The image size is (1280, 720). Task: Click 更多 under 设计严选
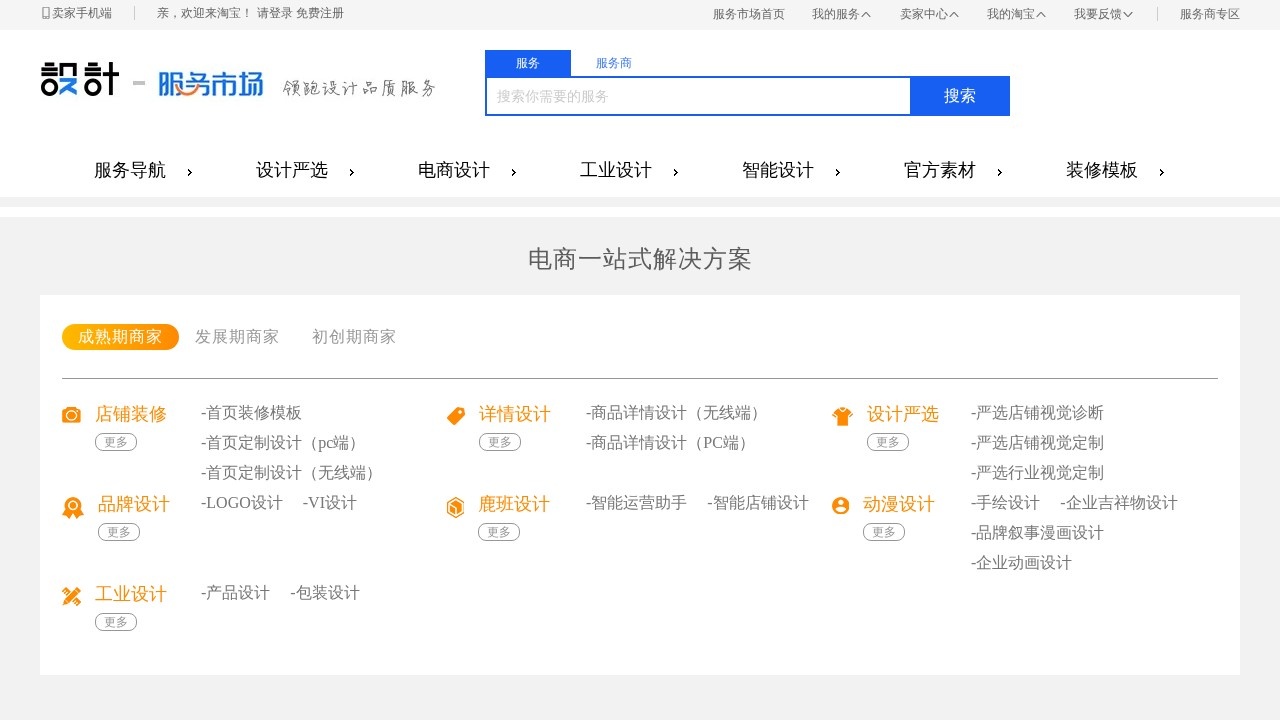888,442
